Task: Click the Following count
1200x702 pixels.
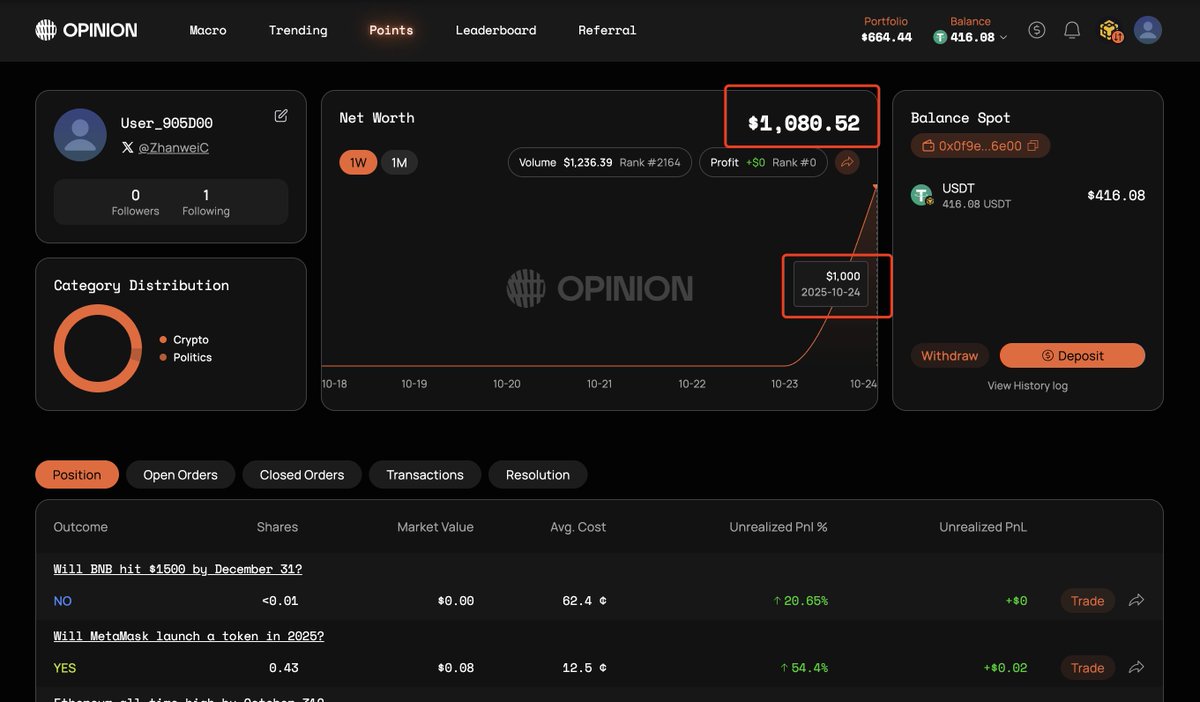Action: pos(206,202)
